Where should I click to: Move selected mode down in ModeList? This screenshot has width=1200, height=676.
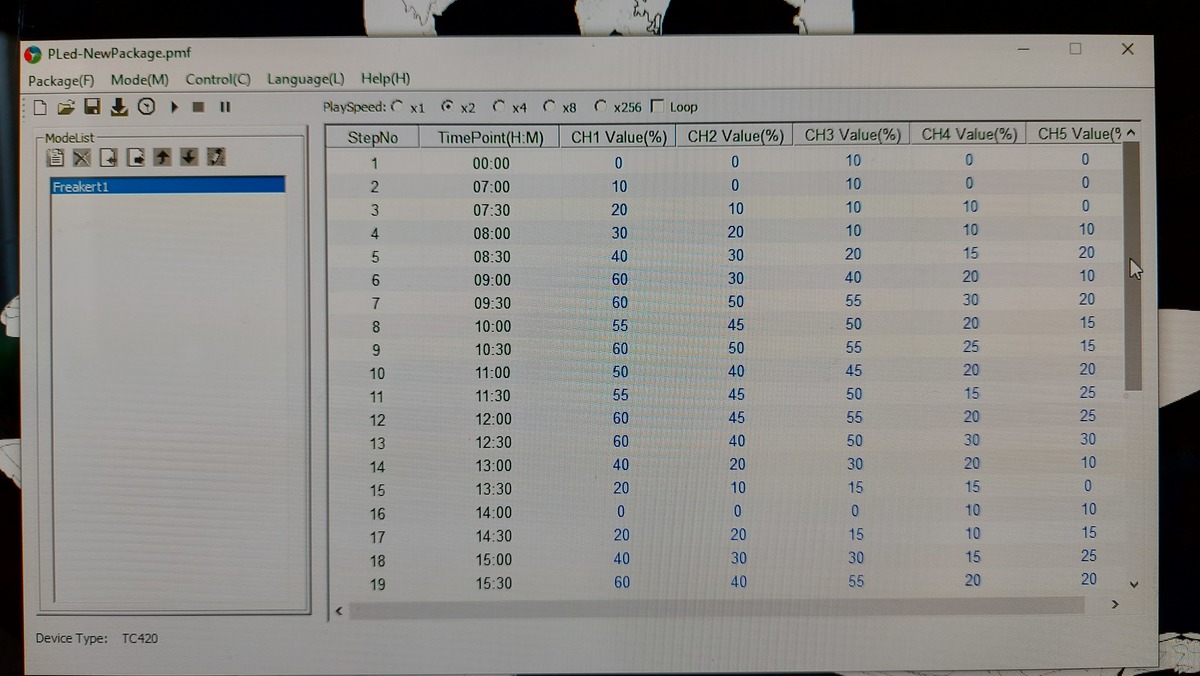tap(189, 157)
